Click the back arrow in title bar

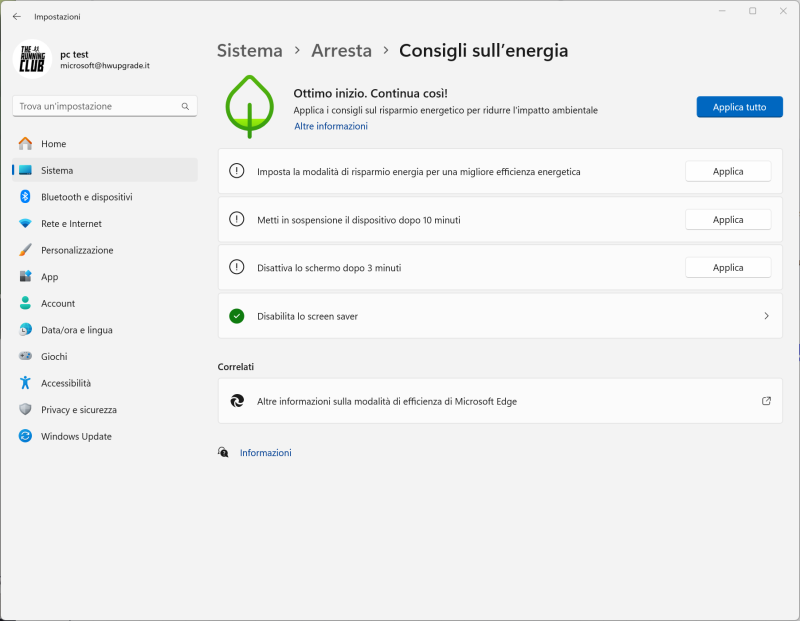(16, 17)
